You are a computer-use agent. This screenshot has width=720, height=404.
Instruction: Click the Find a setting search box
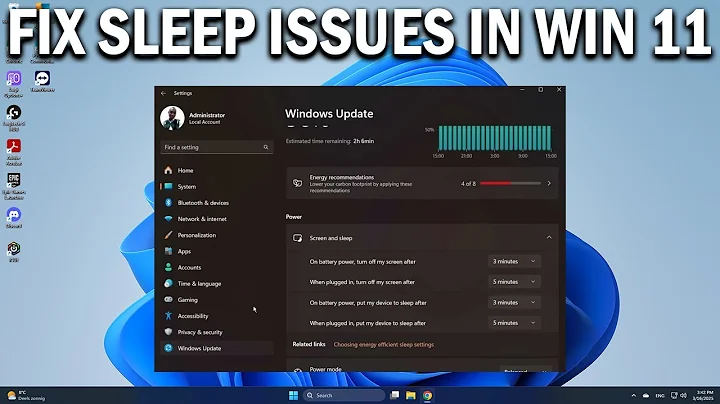pos(217,147)
